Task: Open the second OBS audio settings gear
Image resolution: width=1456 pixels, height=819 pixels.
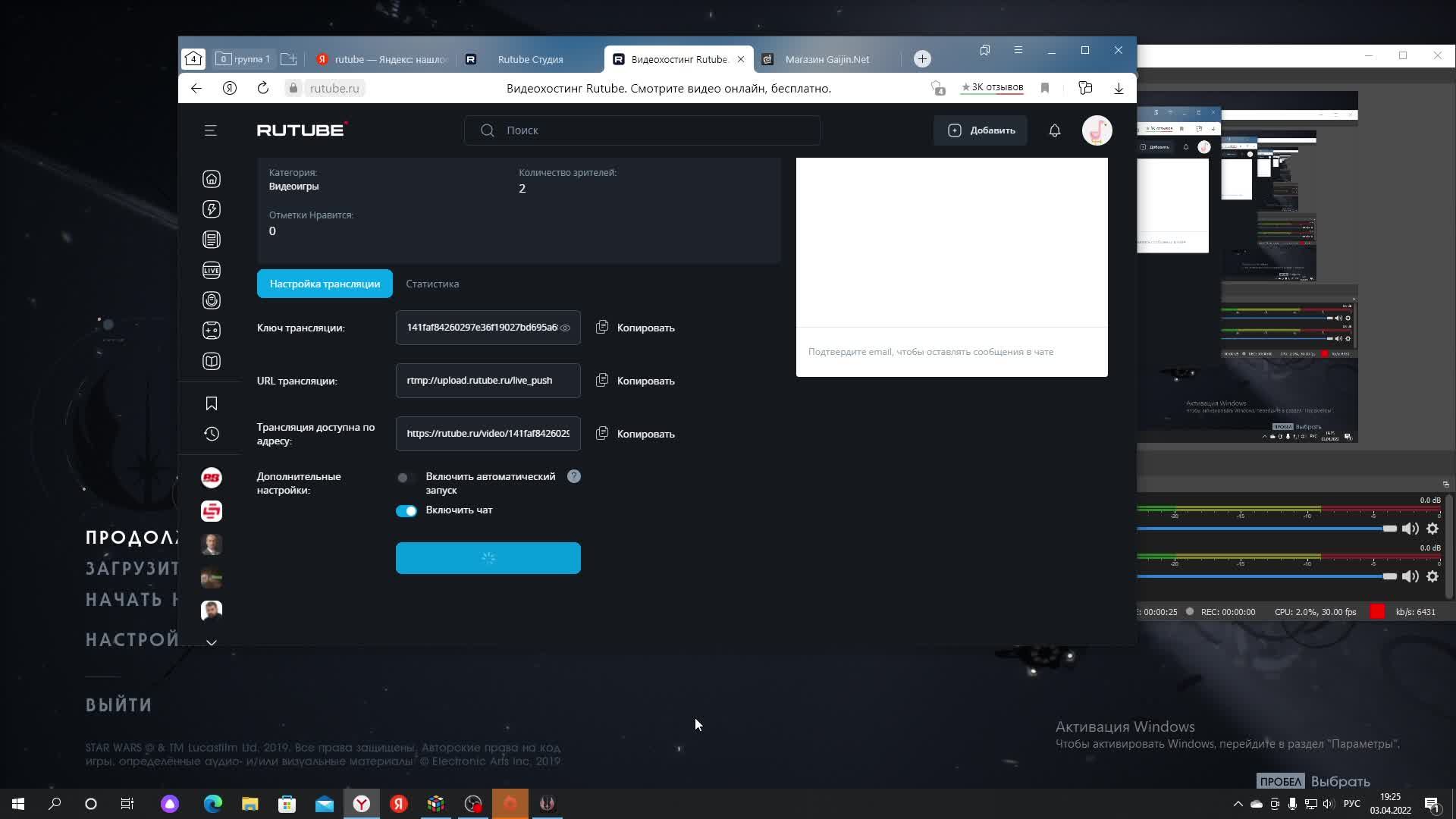Action: pyautogui.click(x=1432, y=576)
